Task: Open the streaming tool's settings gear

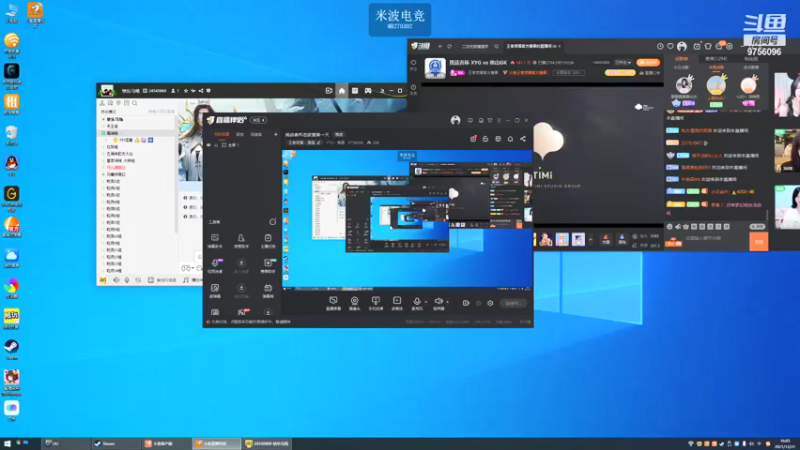Action: click(x=490, y=303)
